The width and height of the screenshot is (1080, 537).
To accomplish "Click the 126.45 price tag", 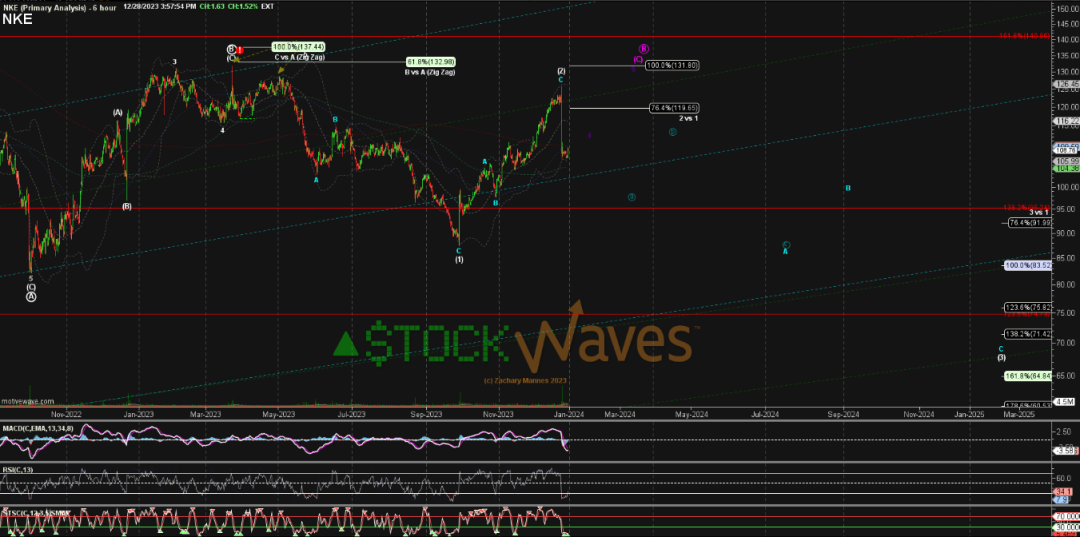I will pos(1066,85).
